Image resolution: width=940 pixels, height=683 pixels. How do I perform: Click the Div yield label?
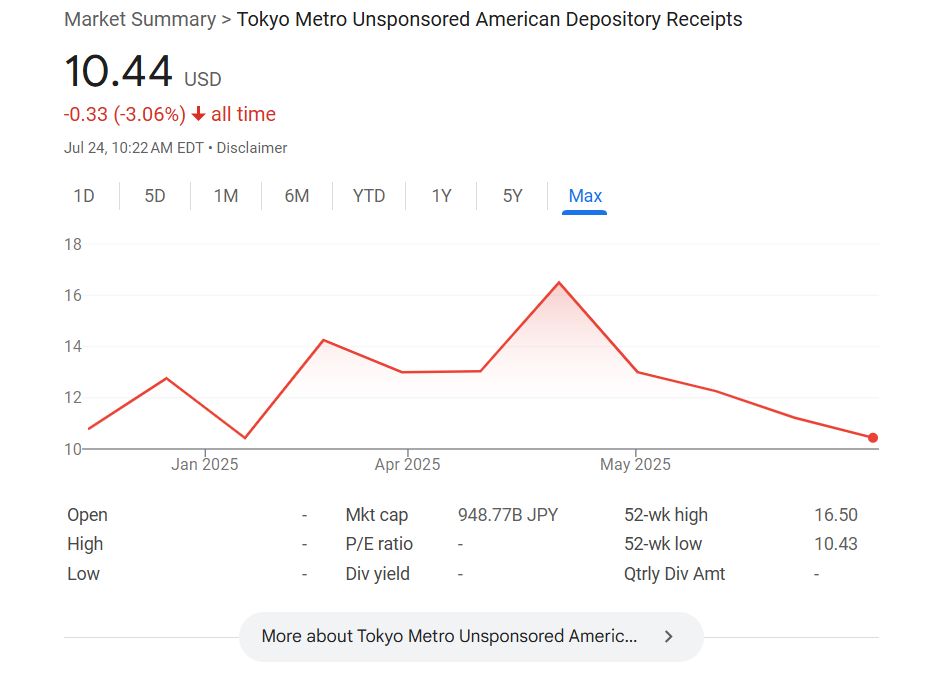point(378,574)
